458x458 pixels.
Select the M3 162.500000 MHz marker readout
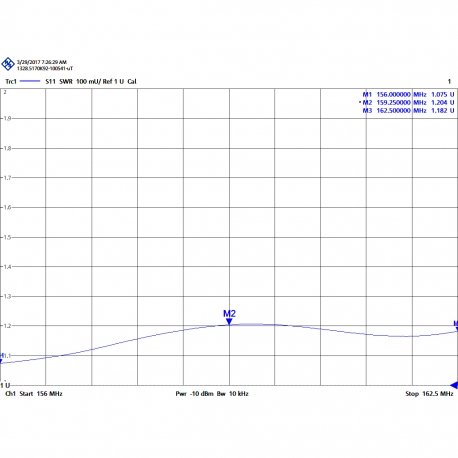pos(408,111)
